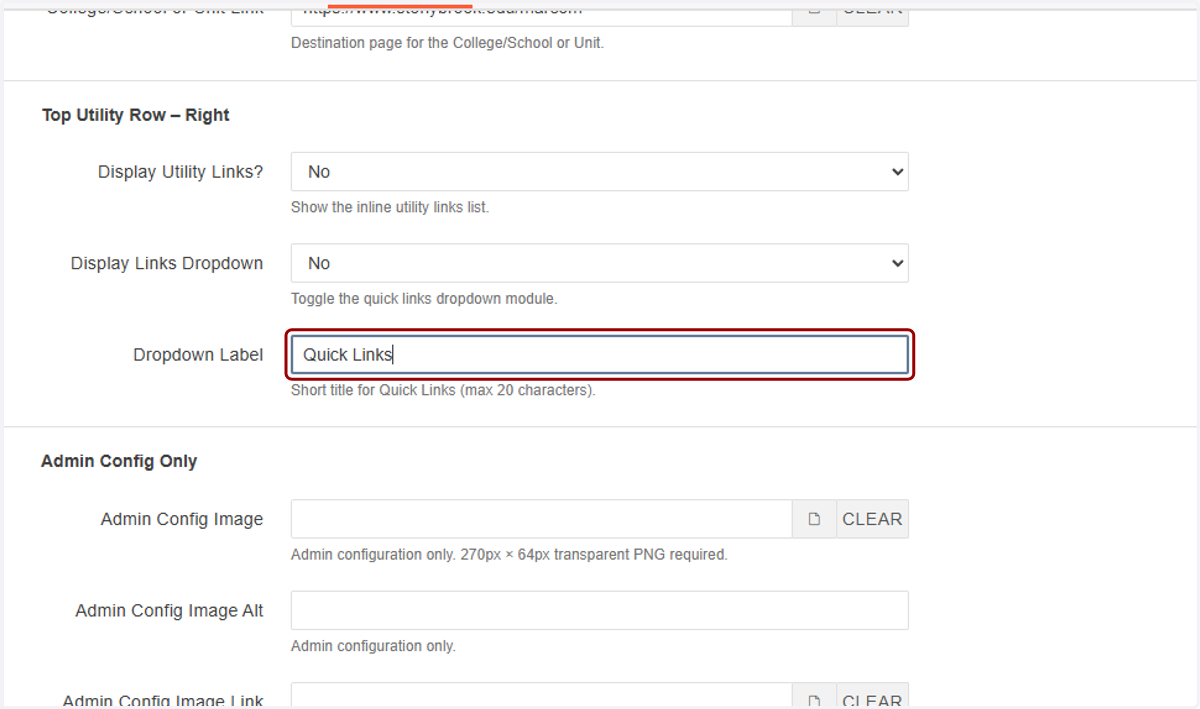Click the 'Admin Config Image Alt' label
1200x709 pixels.
point(170,610)
